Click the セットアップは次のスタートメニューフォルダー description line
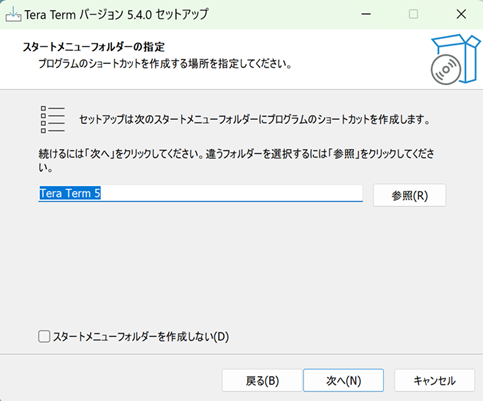Screen dimensions: 483x401 pyautogui.click(x=255, y=119)
